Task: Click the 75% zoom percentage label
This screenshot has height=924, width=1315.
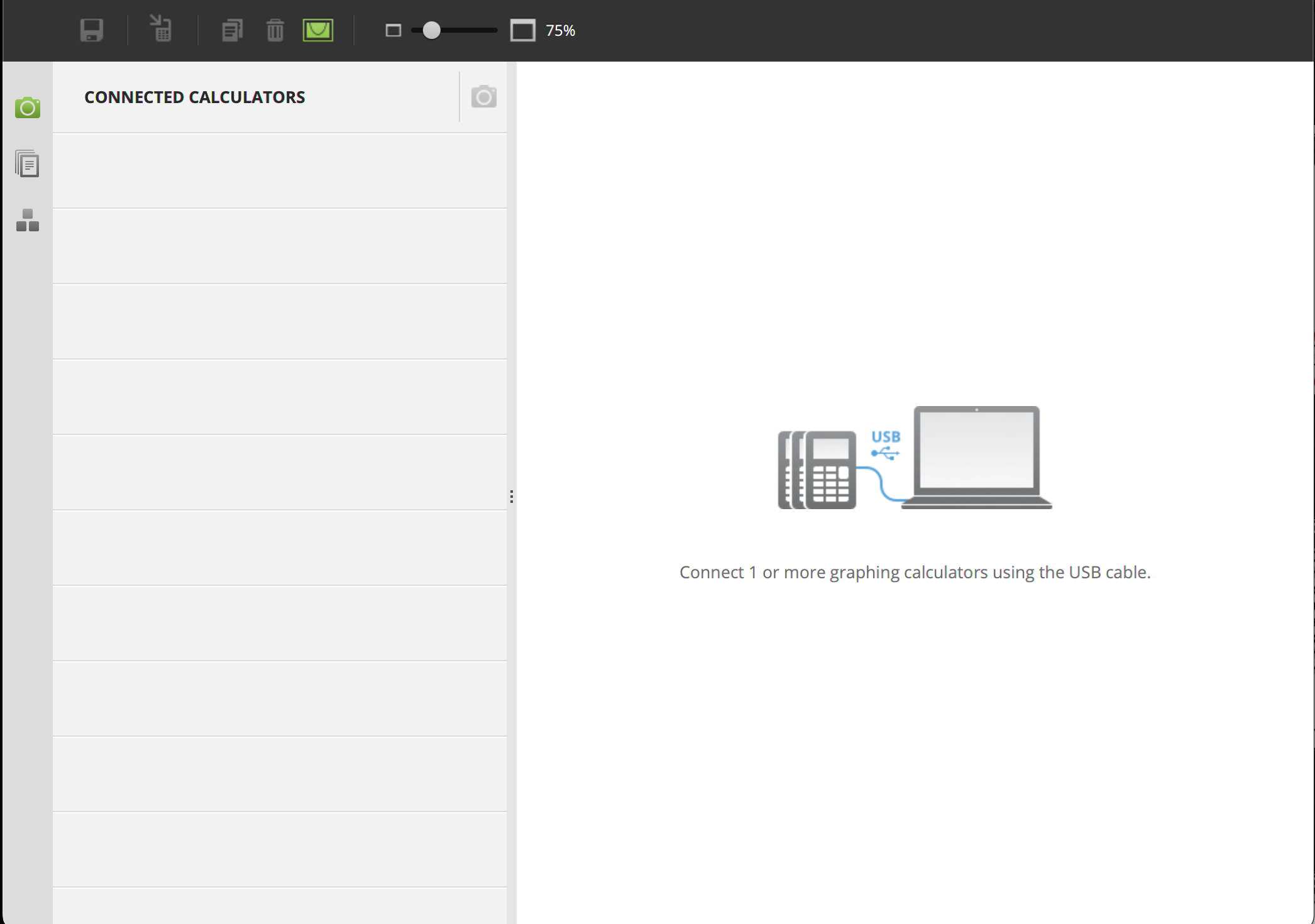Action: pyautogui.click(x=560, y=31)
